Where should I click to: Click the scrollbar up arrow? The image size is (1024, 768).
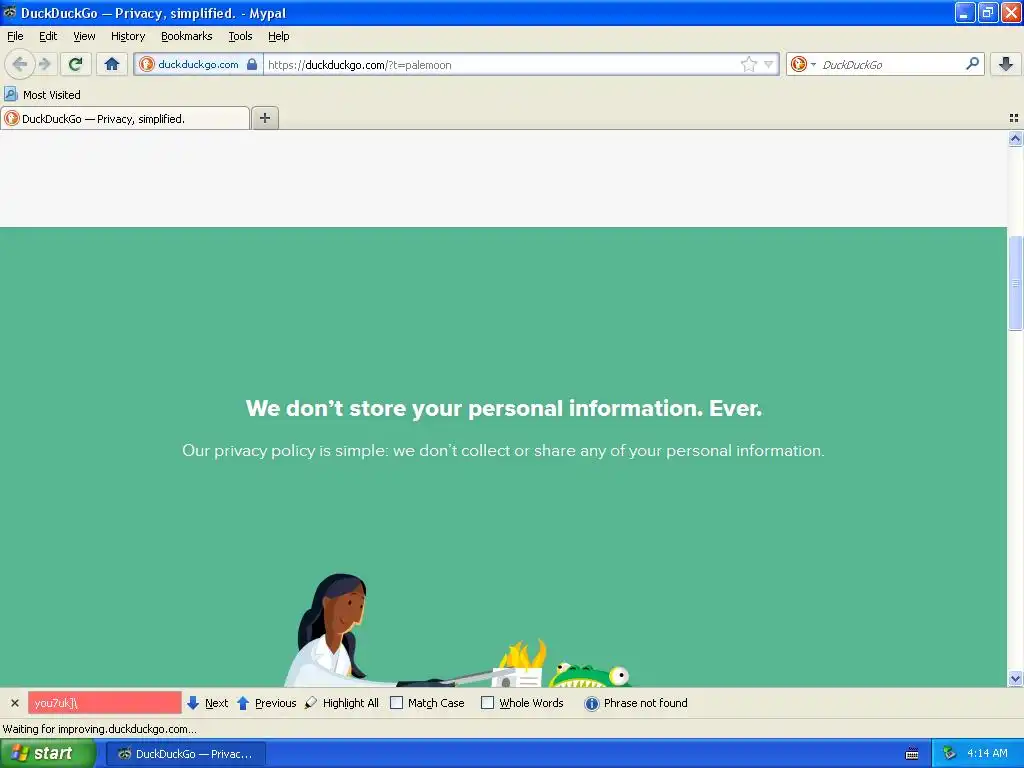click(x=1015, y=138)
